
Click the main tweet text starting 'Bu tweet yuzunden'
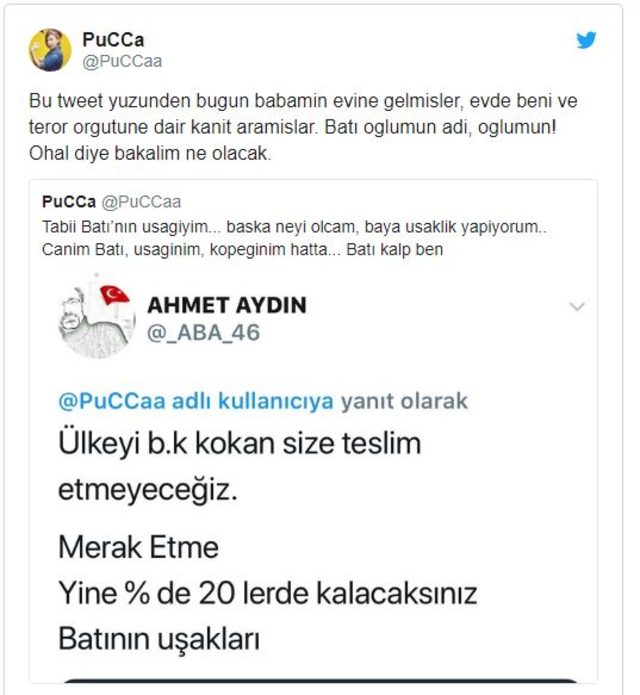pos(303,127)
